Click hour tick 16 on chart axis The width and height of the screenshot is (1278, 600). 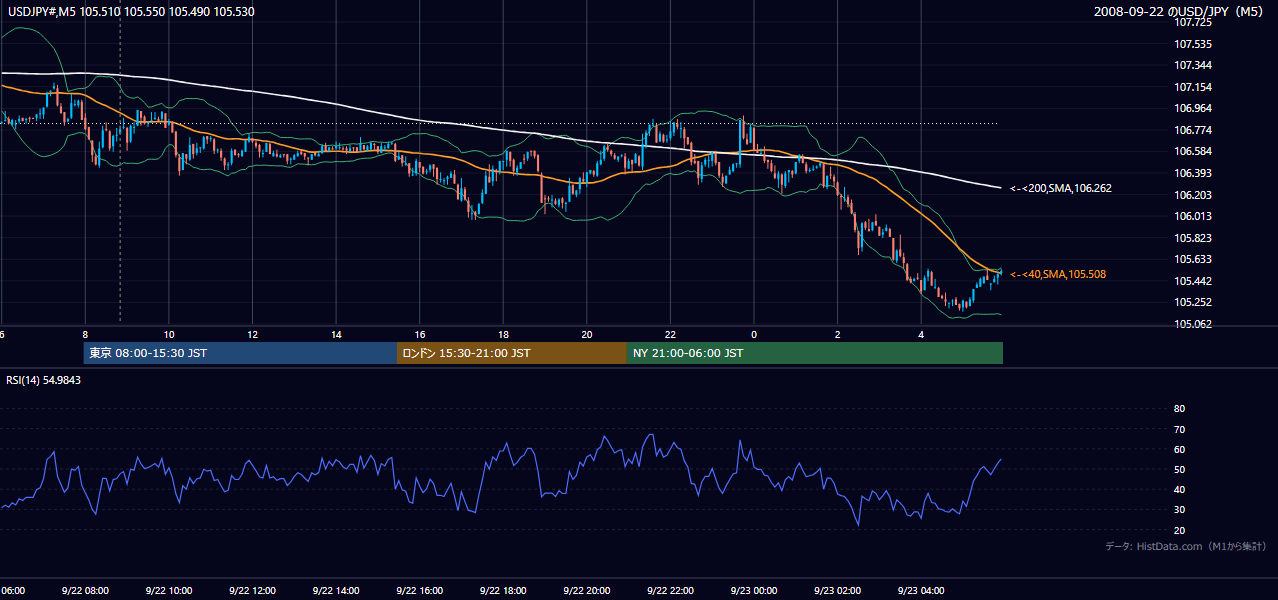coord(419,334)
